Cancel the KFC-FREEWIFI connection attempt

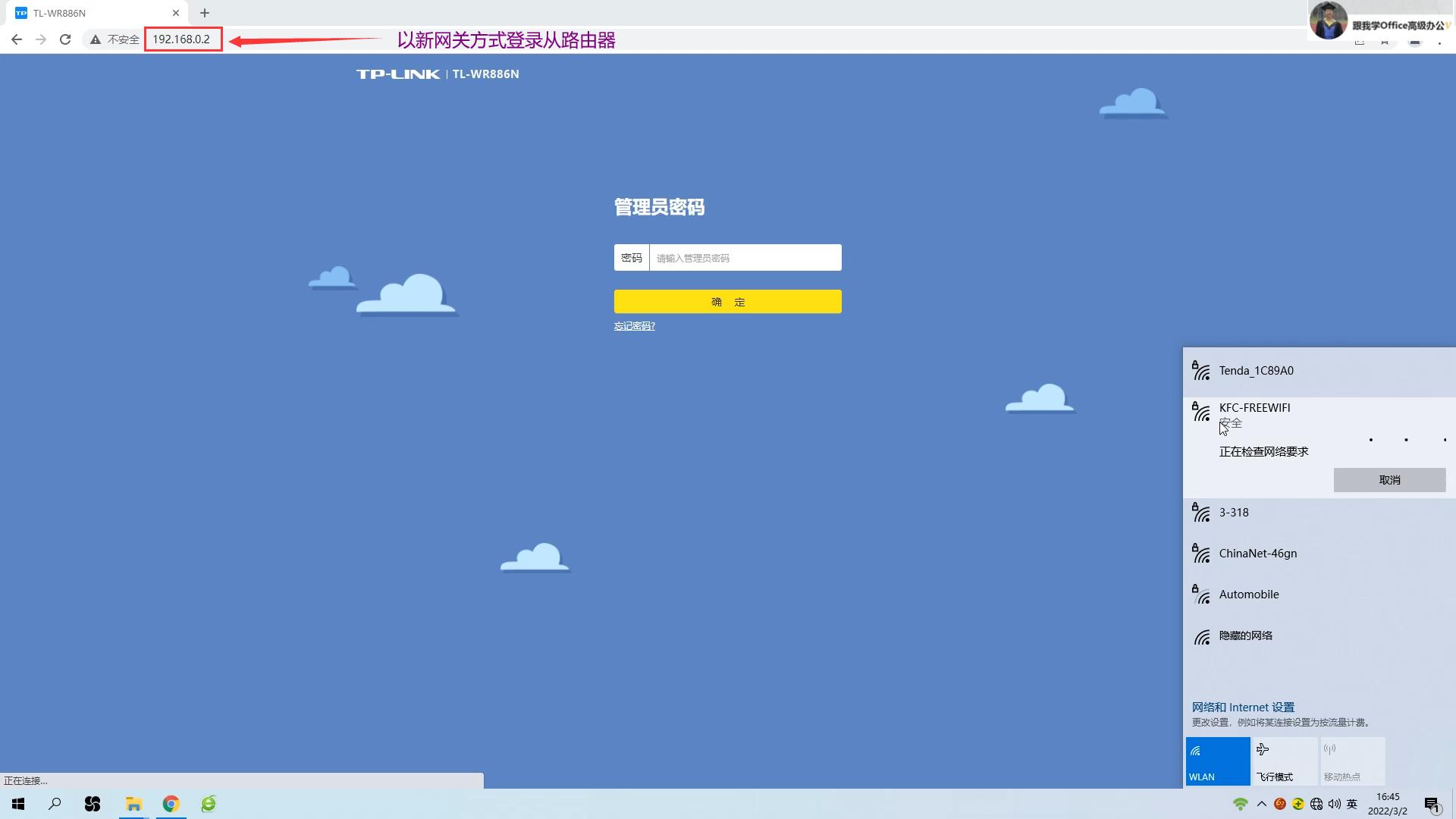click(1389, 480)
